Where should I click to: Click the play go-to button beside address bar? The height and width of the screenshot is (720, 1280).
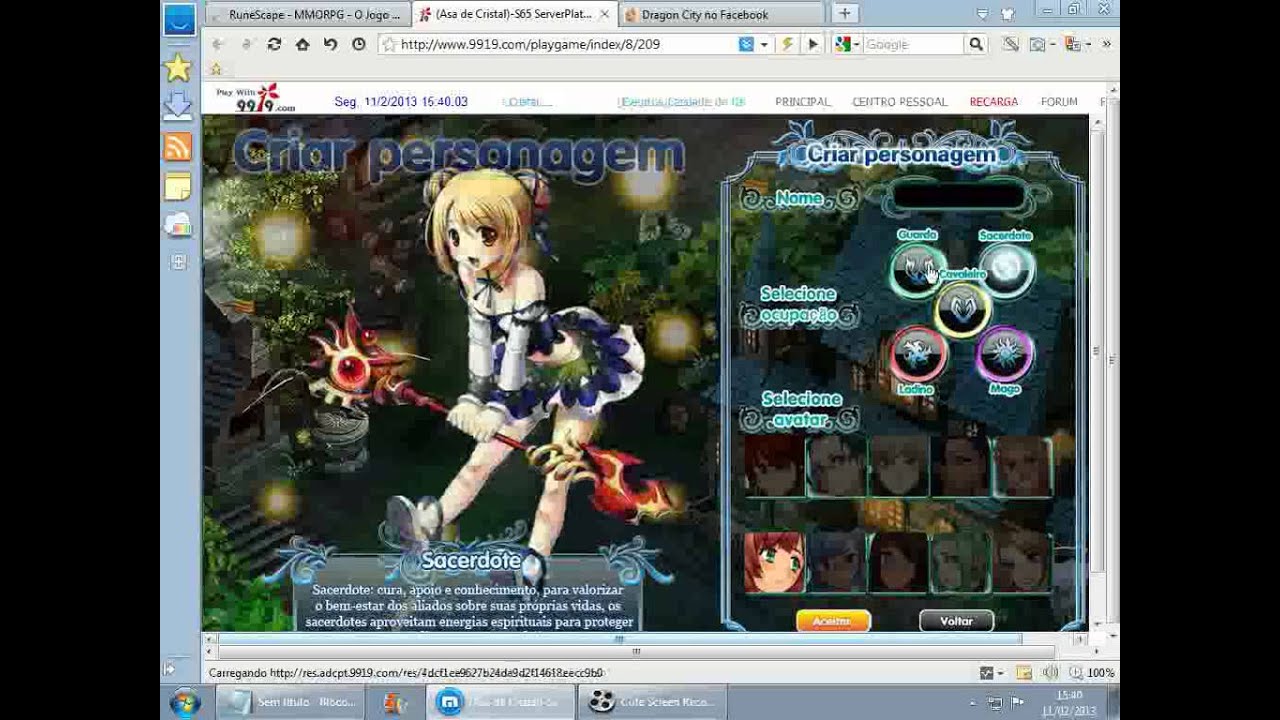coord(813,44)
